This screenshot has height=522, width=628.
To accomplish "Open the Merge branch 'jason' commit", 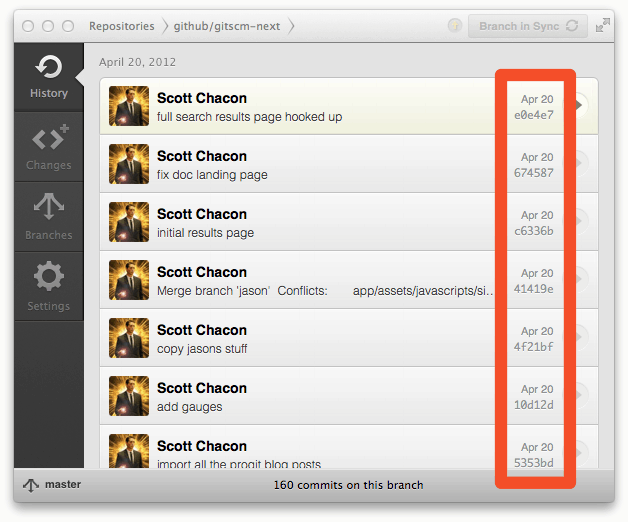I will click(x=349, y=280).
